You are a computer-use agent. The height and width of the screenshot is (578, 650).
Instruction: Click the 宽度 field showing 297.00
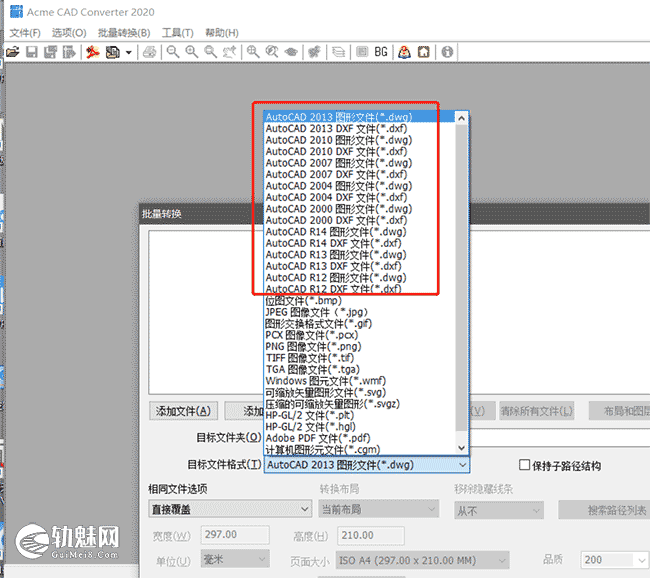[235, 535]
